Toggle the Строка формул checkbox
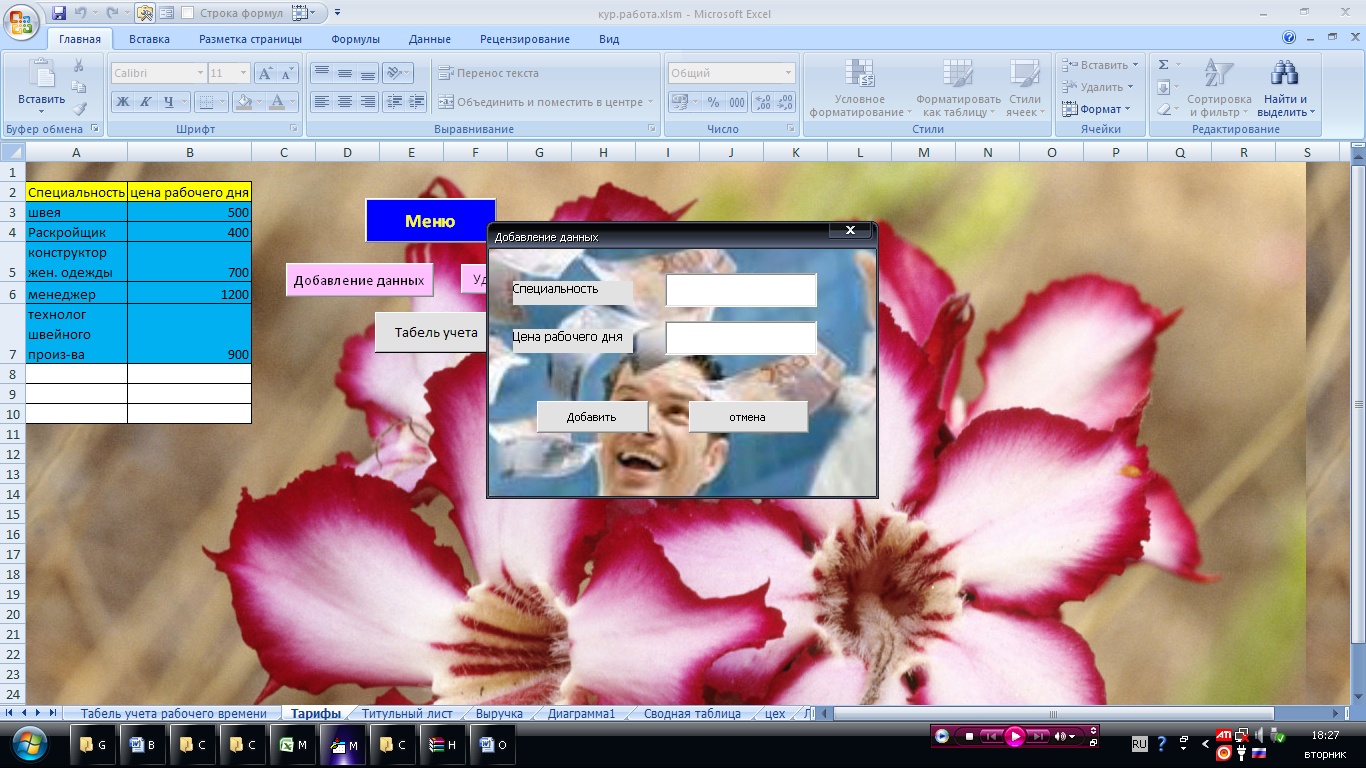The width and height of the screenshot is (1366, 768). click(x=188, y=13)
